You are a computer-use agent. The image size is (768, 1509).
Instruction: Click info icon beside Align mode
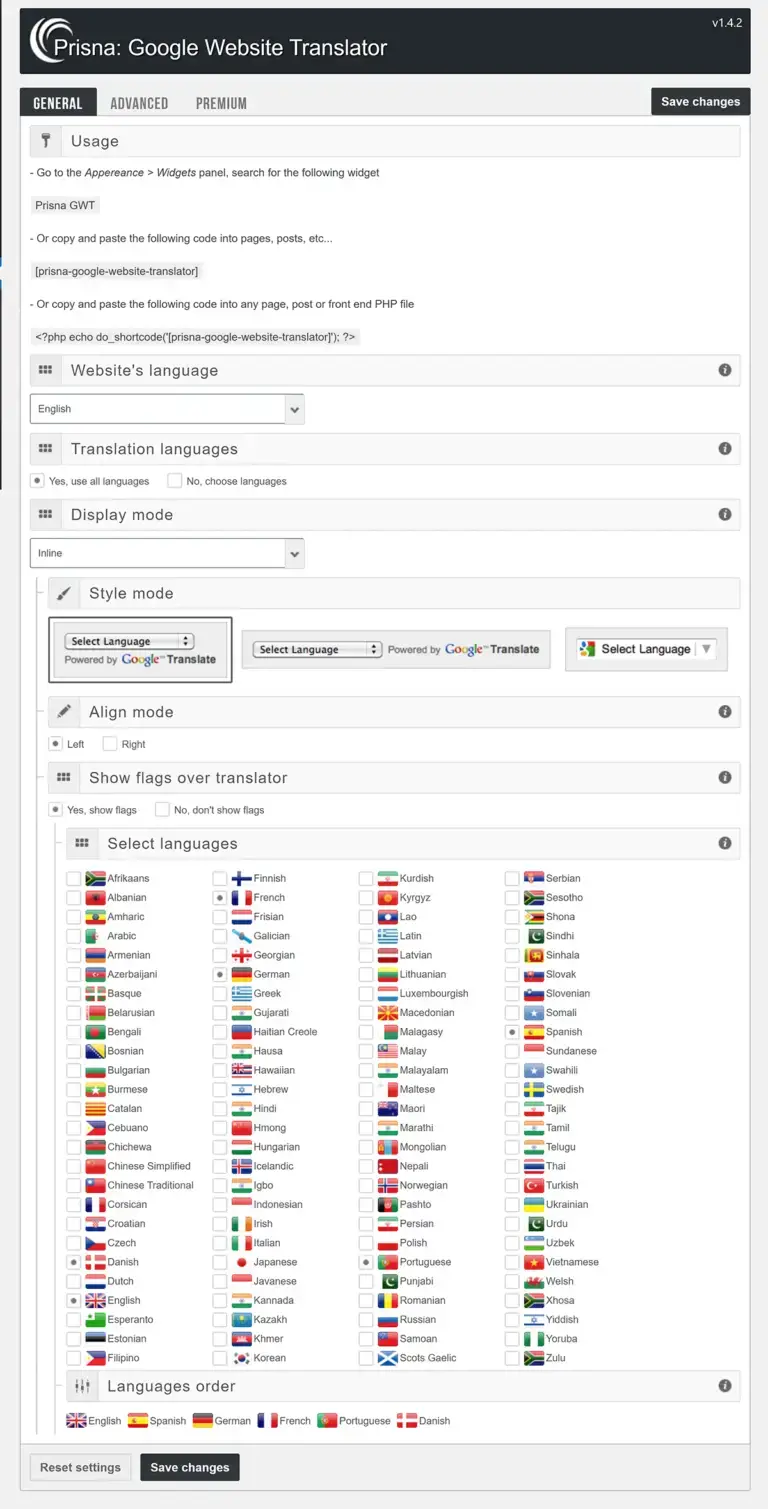[x=725, y=712]
